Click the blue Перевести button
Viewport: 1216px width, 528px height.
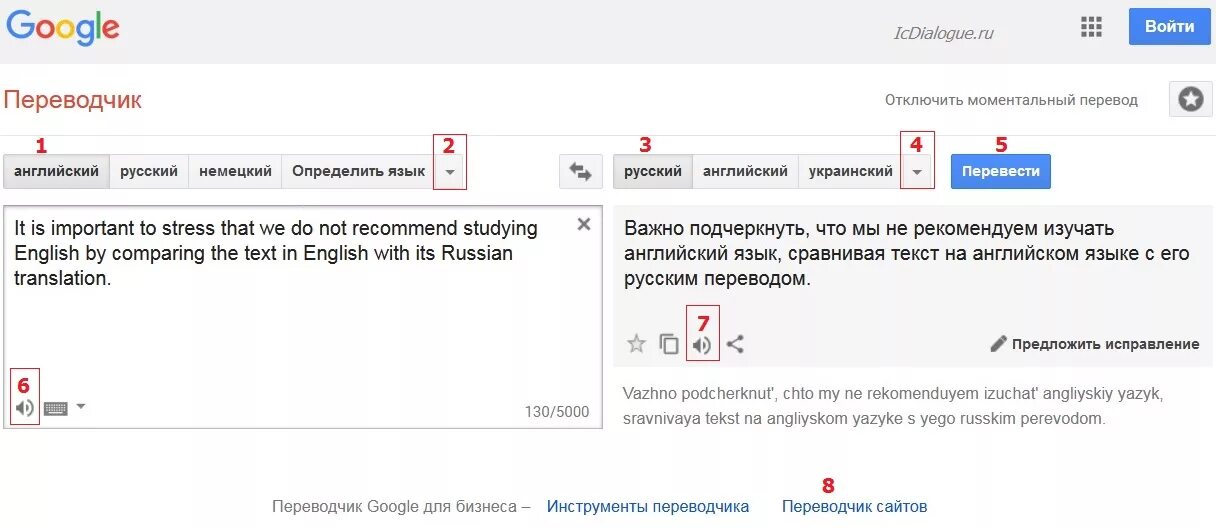(1001, 171)
